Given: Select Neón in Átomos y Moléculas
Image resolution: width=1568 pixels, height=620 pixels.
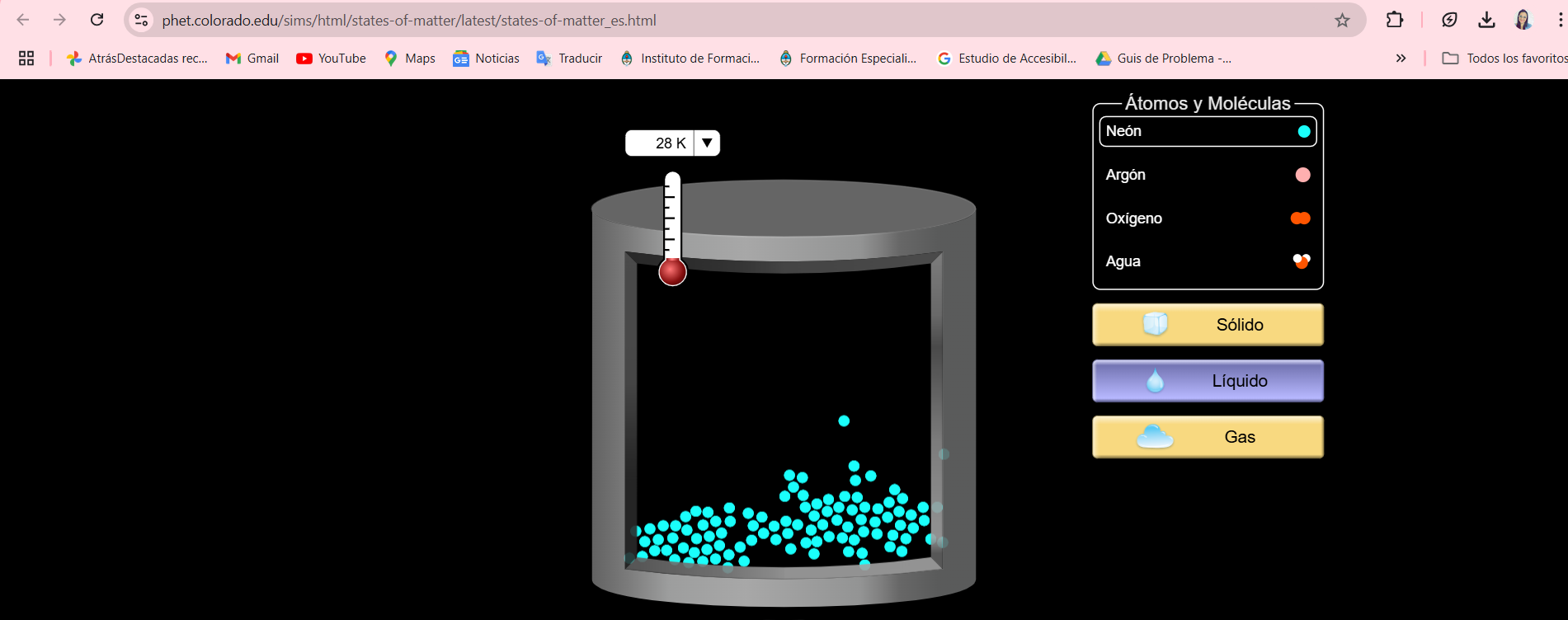Looking at the screenshot, I should coord(1207,132).
